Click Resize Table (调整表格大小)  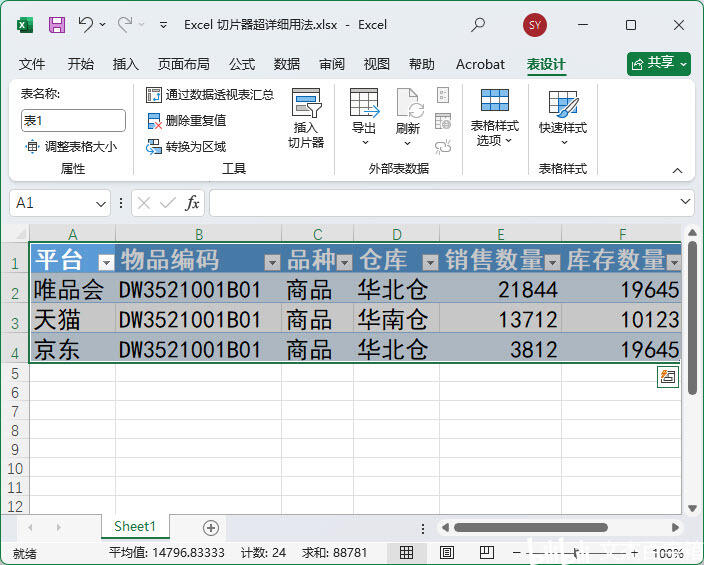point(70,147)
